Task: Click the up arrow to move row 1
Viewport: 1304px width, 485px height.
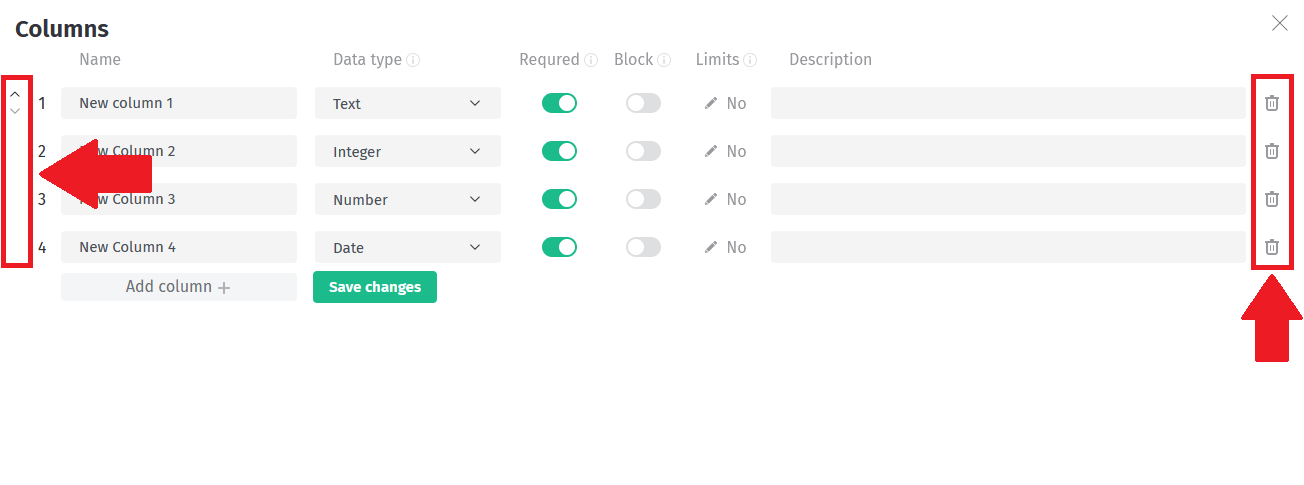Action: [x=15, y=95]
